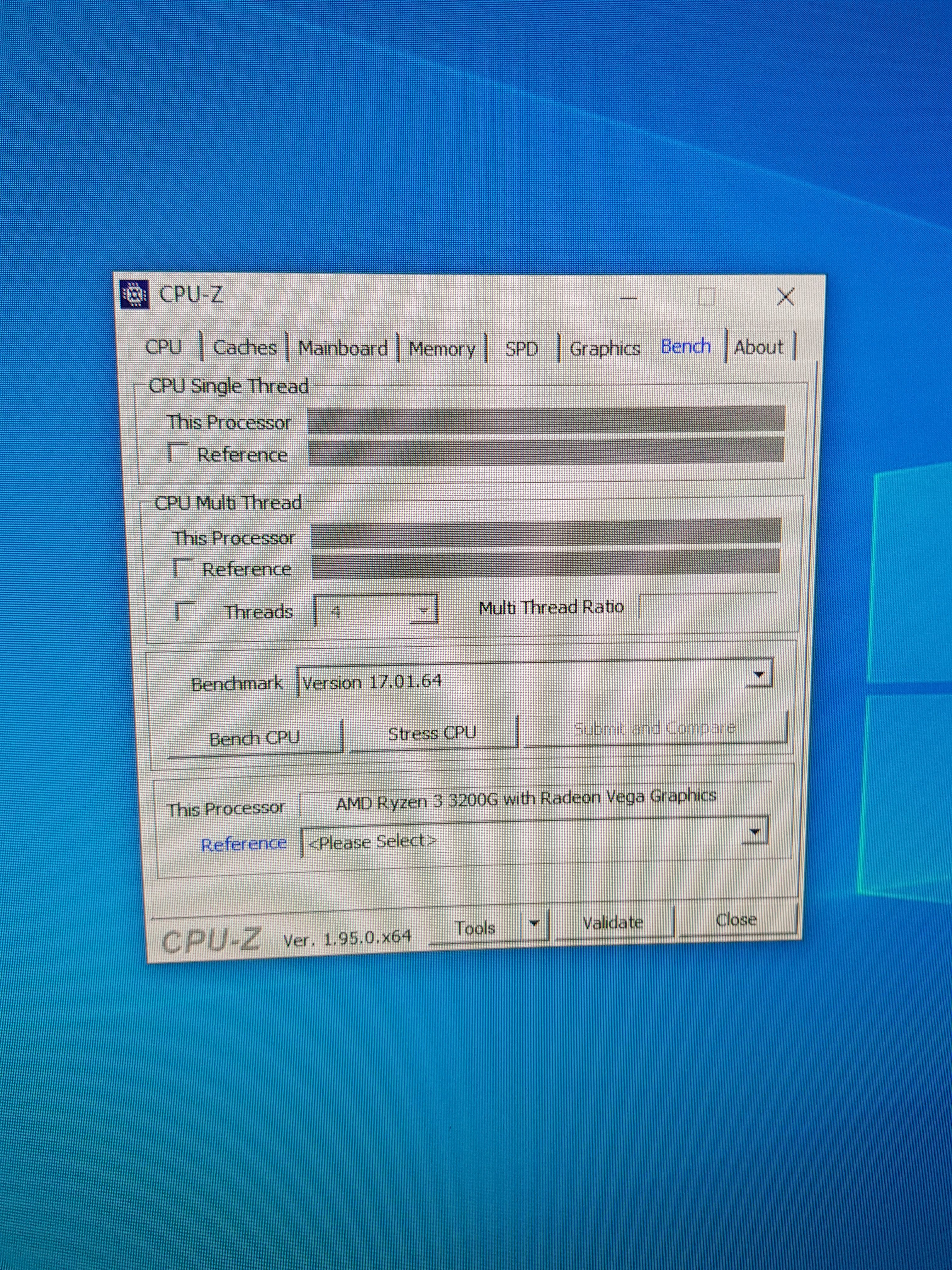Switch to the Graphics tab
The width and height of the screenshot is (952, 1270).
tap(604, 348)
